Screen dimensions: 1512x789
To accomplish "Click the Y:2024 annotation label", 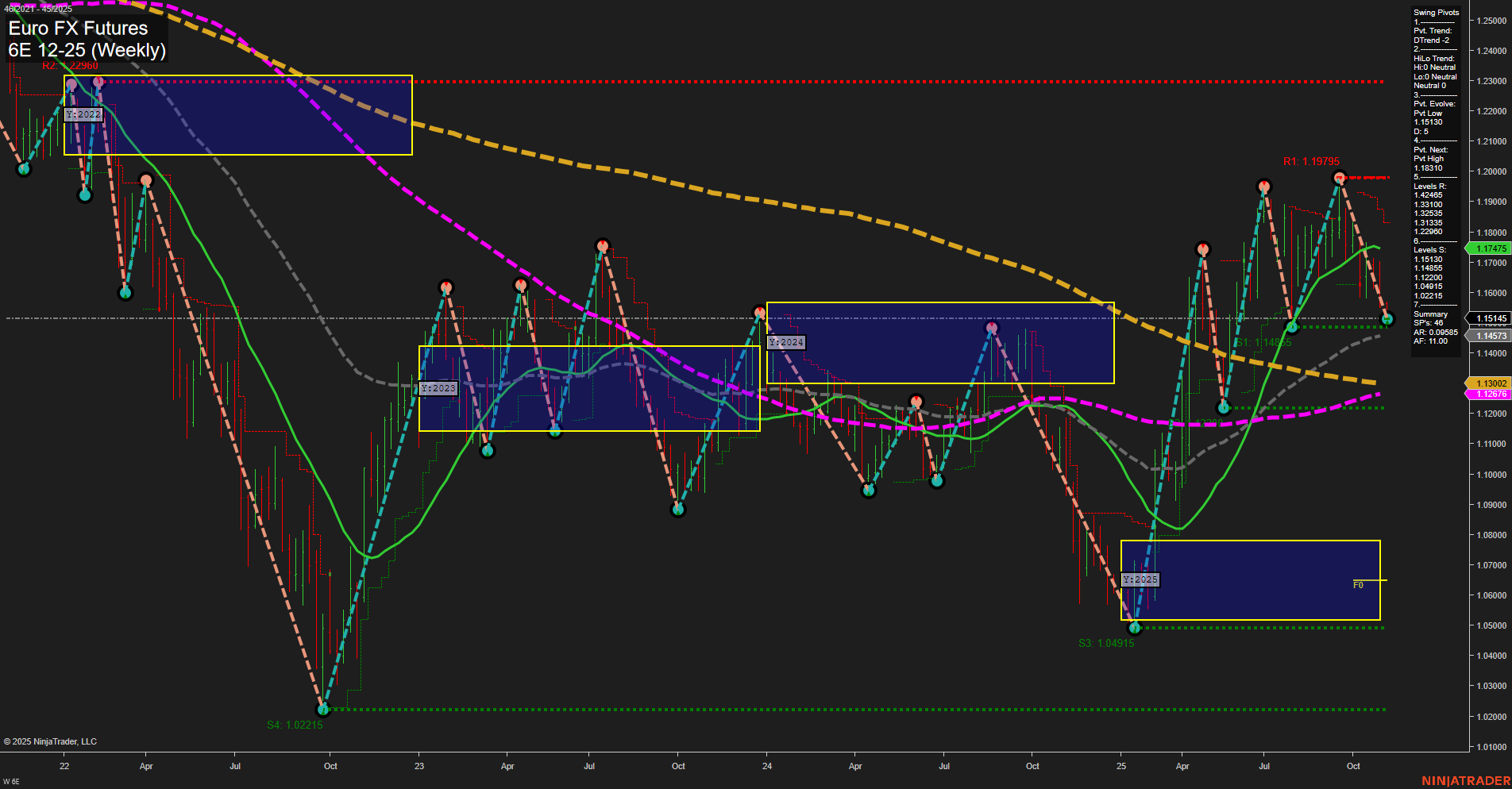I will click(785, 342).
